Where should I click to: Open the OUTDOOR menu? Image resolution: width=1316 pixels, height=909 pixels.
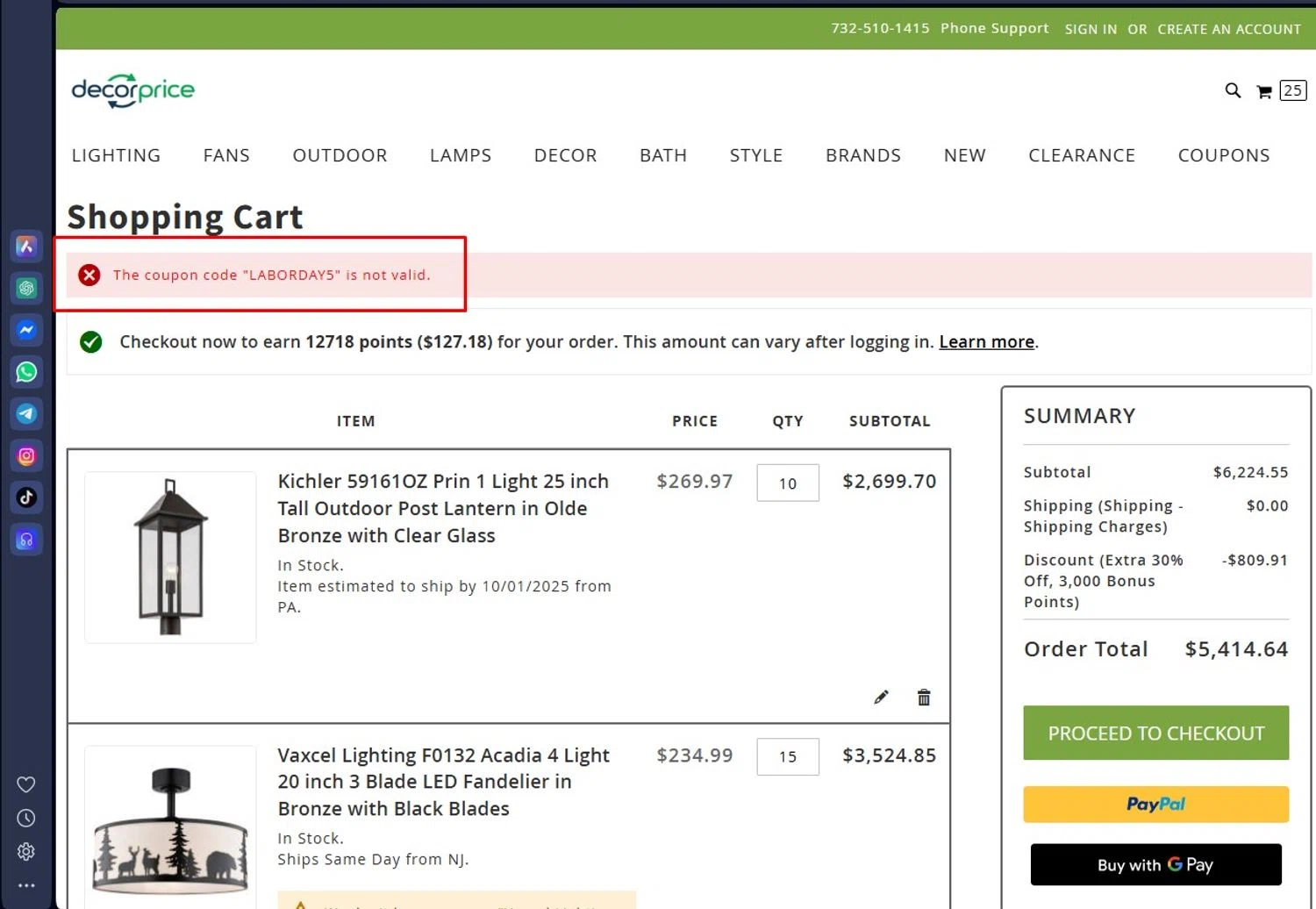tap(340, 155)
